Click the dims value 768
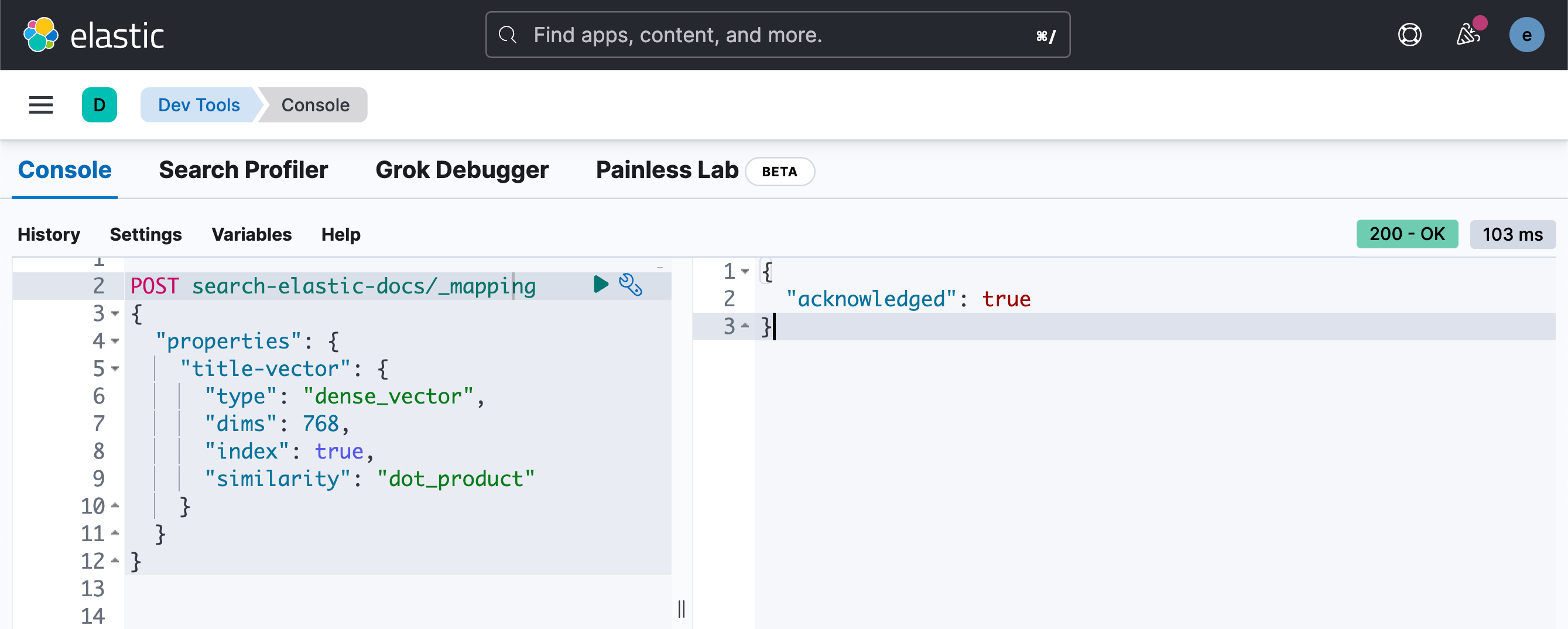 321,424
